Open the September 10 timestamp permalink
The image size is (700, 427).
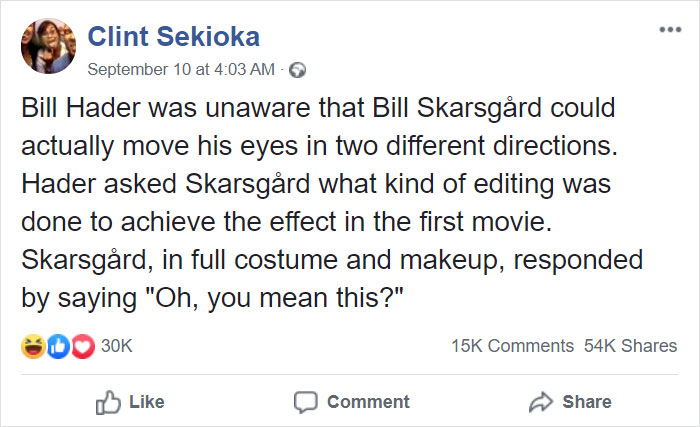pyautogui.click(x=182, y=69)
